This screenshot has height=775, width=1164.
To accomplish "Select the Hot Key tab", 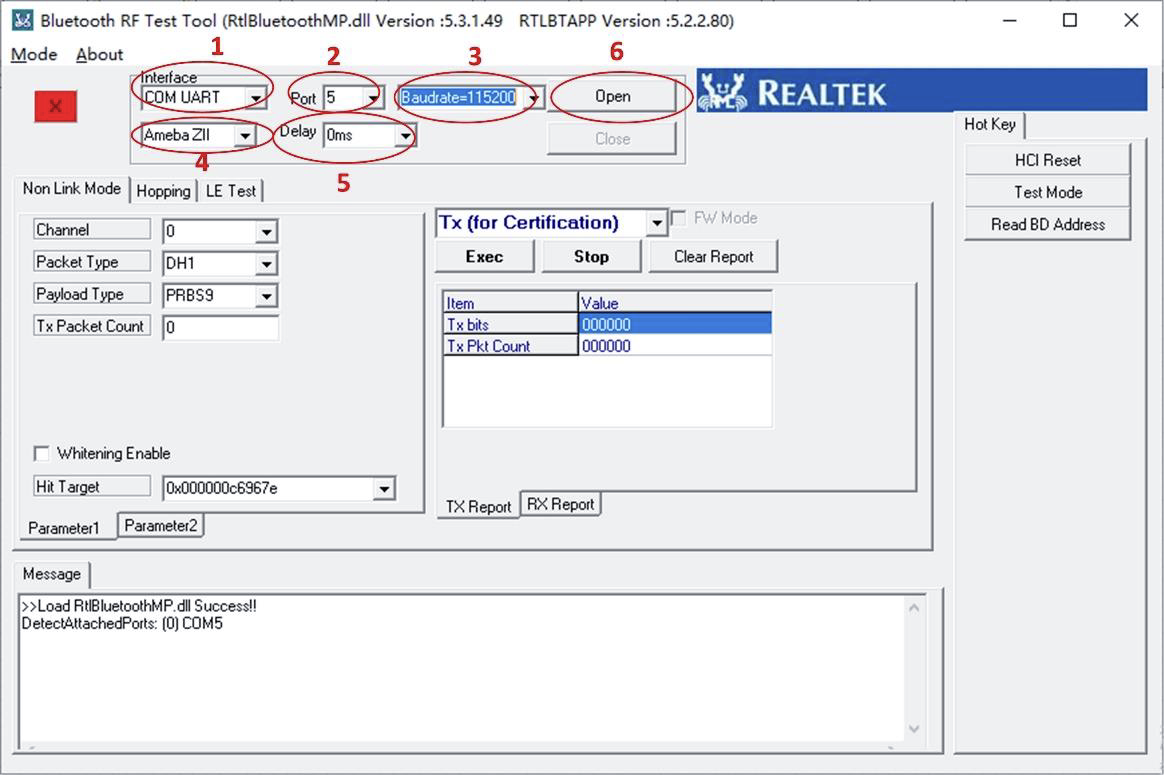I will point(990,124).
